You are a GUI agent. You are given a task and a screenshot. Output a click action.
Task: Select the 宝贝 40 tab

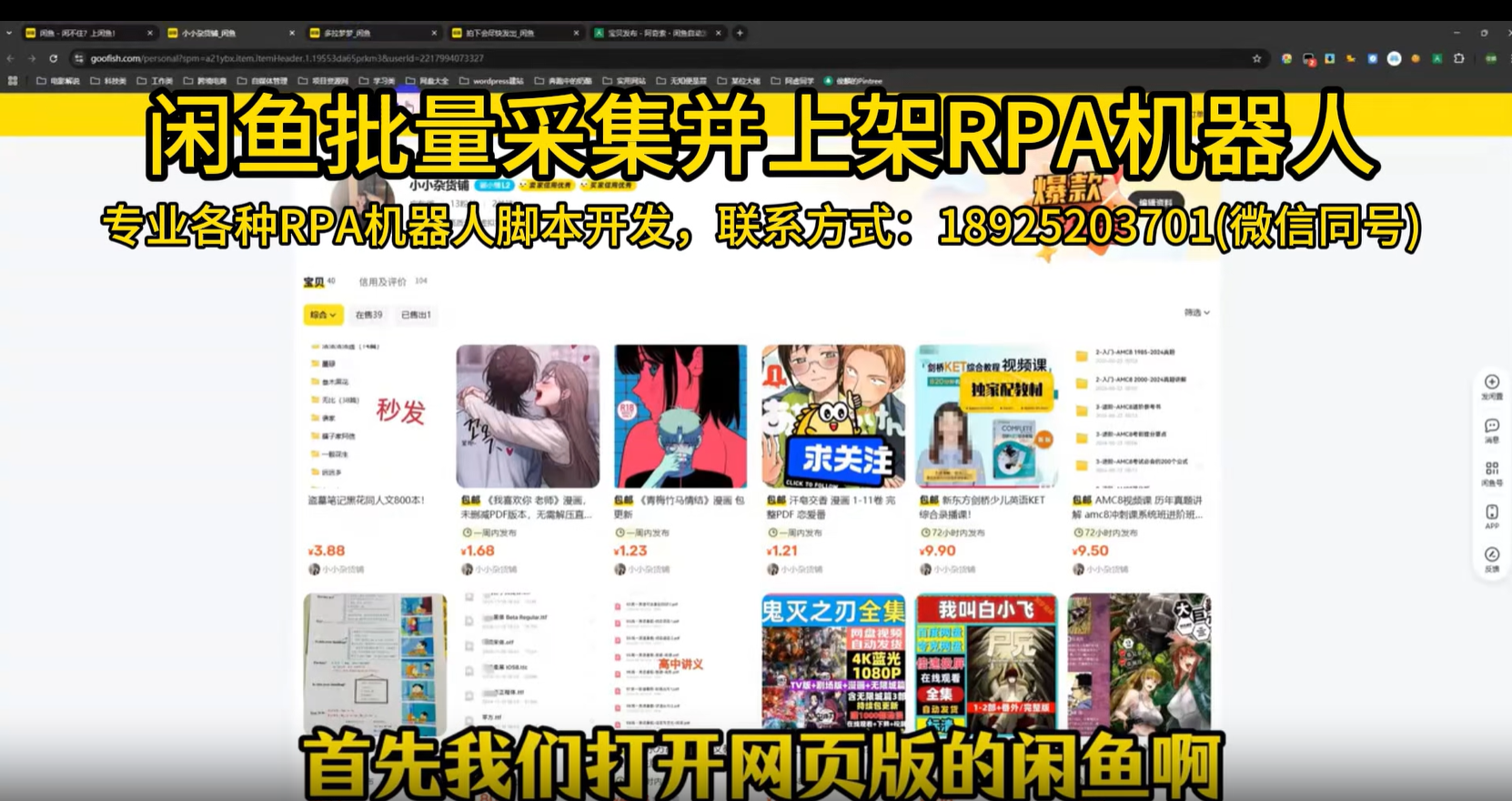(x=319, y=282)
